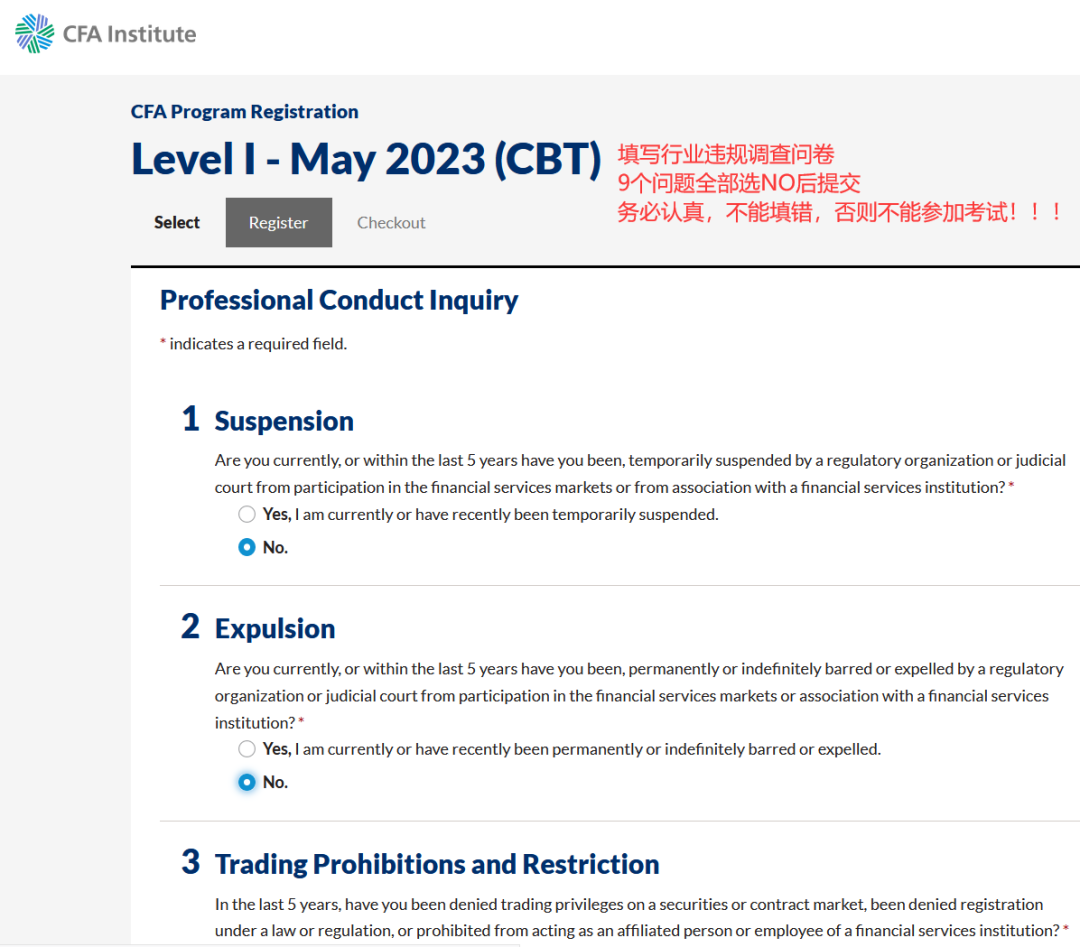1080x947 pixels.
Task: Select No for Expulsion question
Action: [247, 782]
